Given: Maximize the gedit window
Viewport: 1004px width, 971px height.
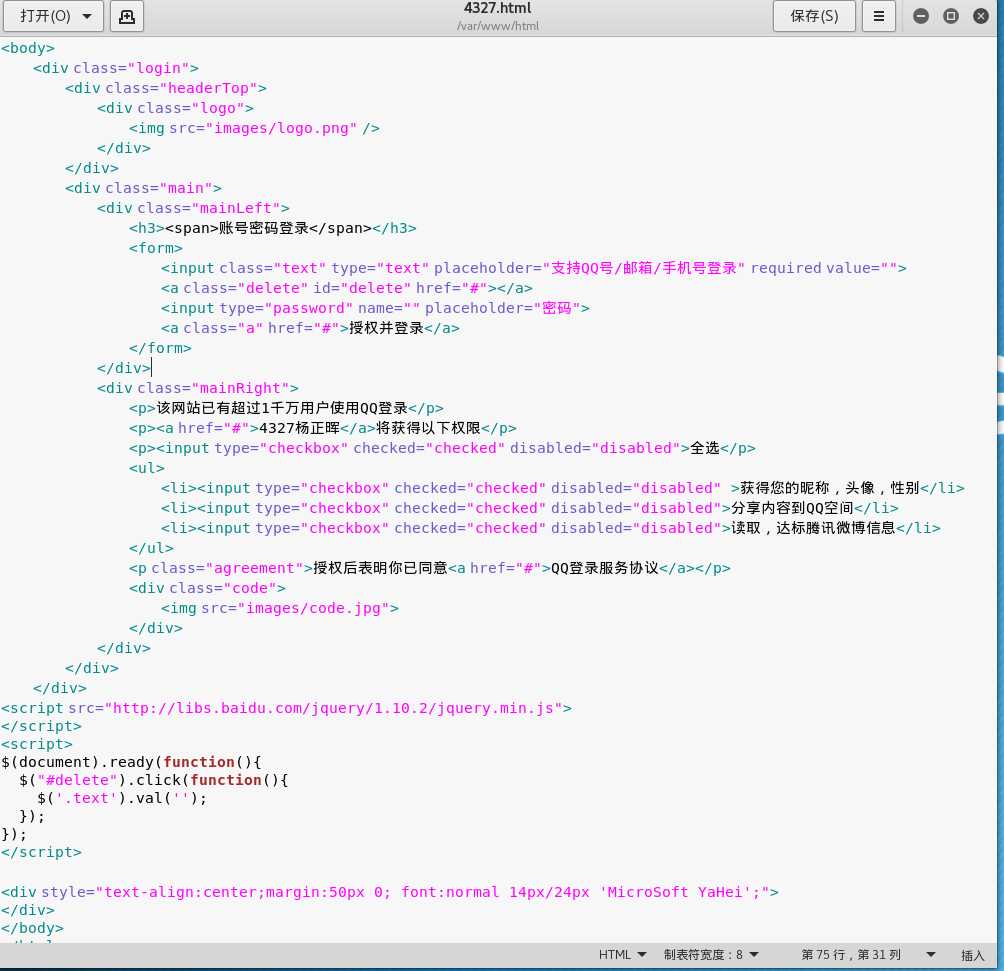Looking at the screenshot, I should (951, 16).
